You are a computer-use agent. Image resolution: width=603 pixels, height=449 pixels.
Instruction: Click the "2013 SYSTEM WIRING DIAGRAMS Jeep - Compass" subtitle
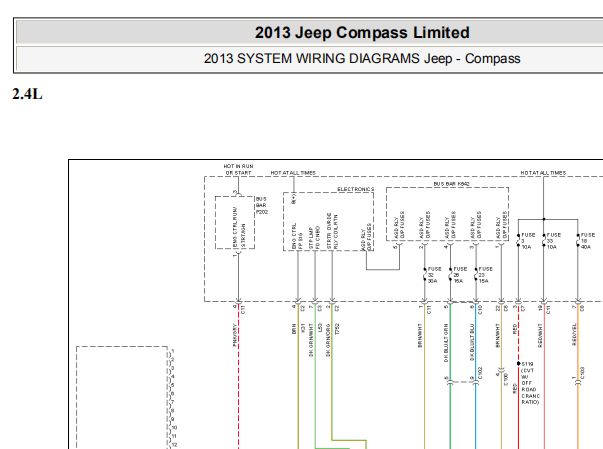point(362,58)
